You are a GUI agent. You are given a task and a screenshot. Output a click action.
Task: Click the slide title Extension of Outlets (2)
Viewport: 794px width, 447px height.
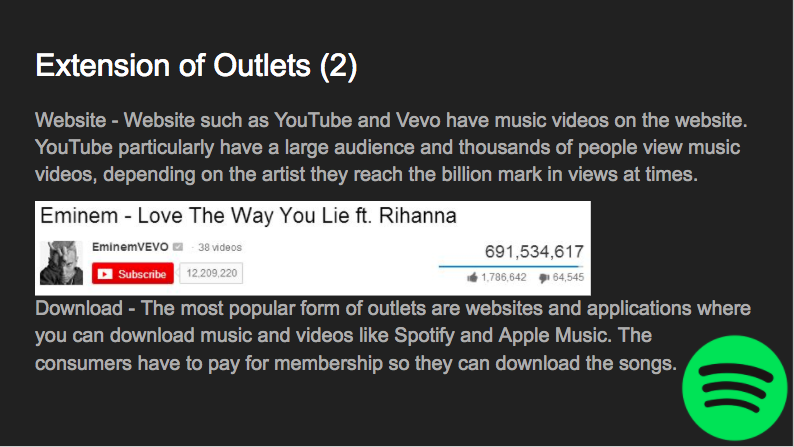click(196, 66)
